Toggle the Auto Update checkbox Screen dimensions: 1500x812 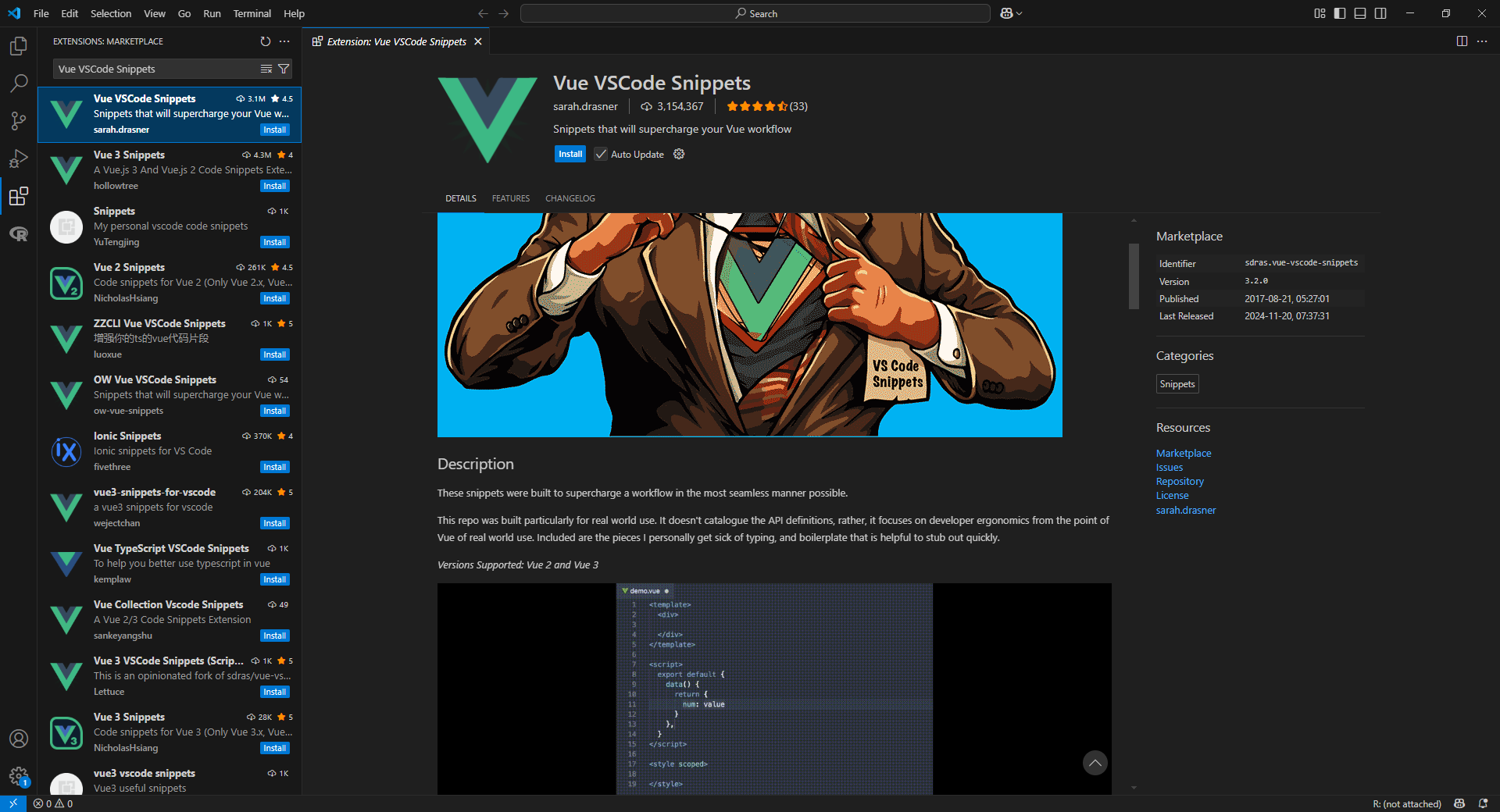[600, 154]
